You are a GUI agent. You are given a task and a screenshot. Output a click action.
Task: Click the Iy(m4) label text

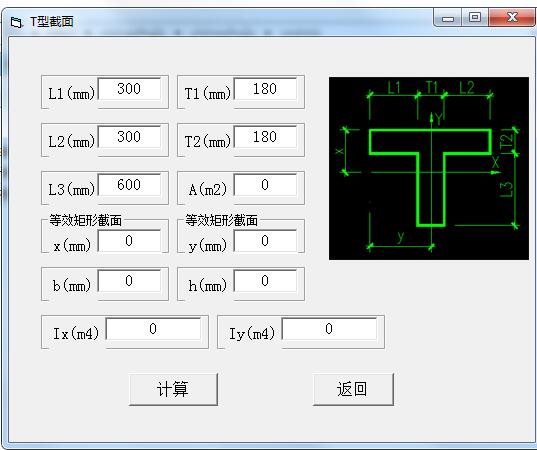click(x=252, y=333)
